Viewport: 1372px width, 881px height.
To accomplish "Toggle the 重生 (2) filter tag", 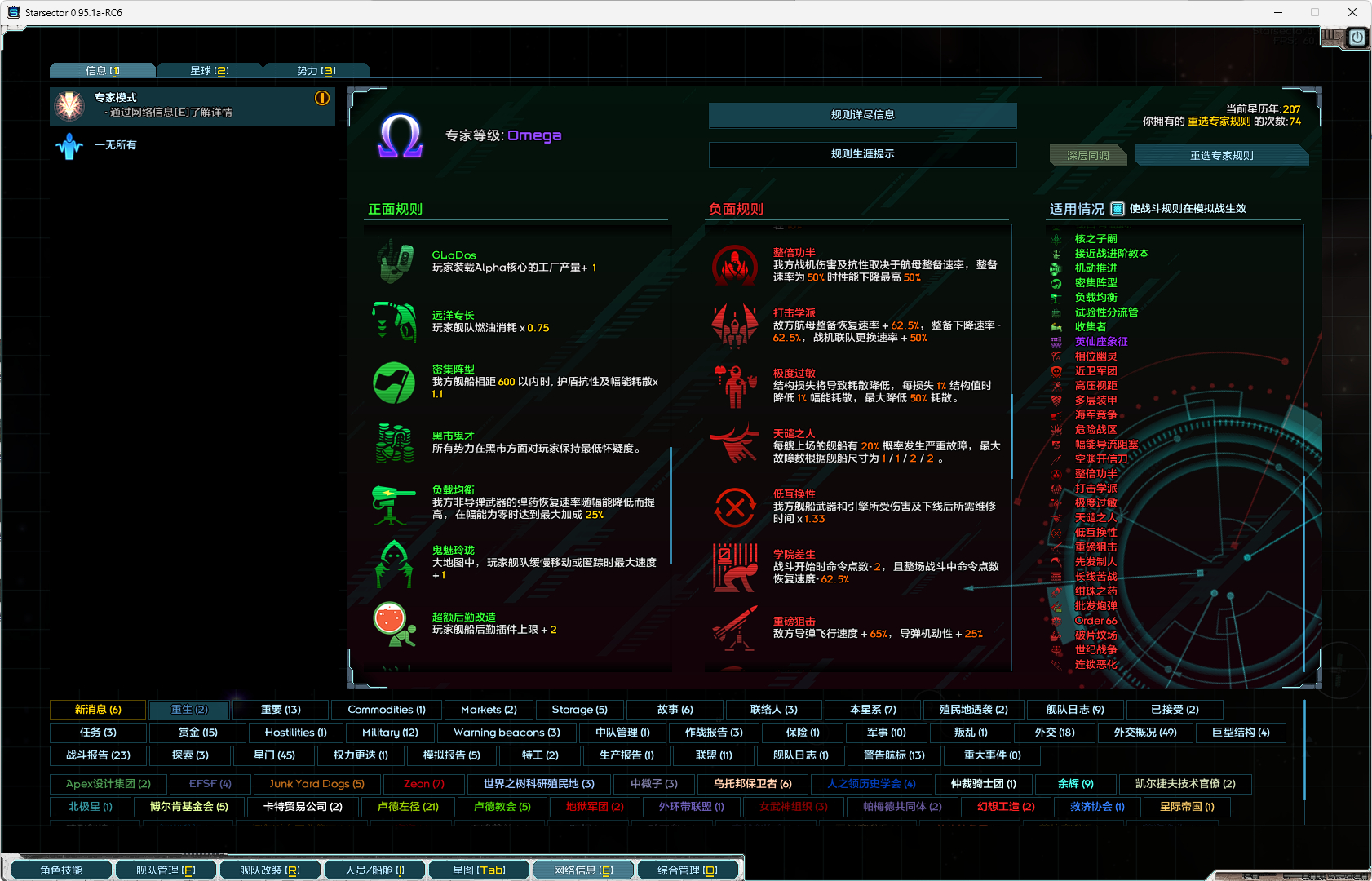I will coord(189,710).
